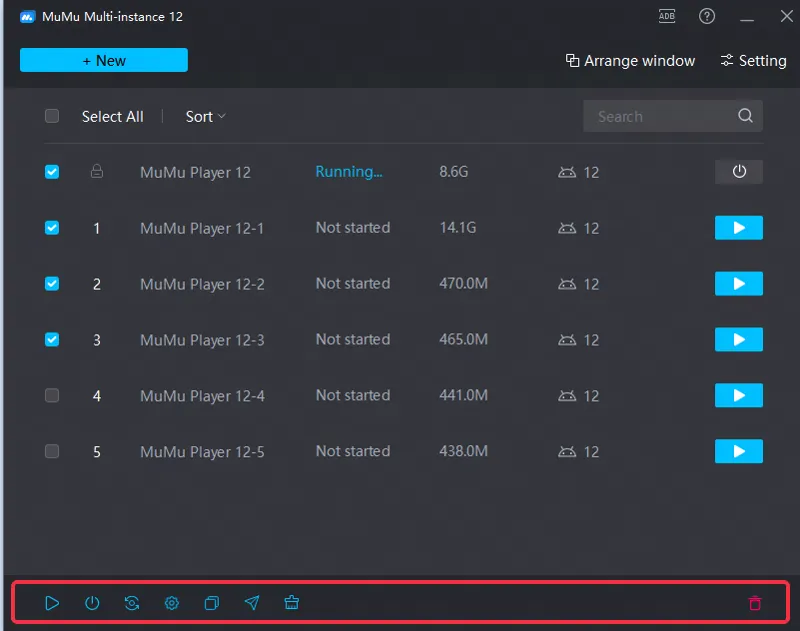Click the paper plane send icon
800x631 pixels.
coord(252,603)
